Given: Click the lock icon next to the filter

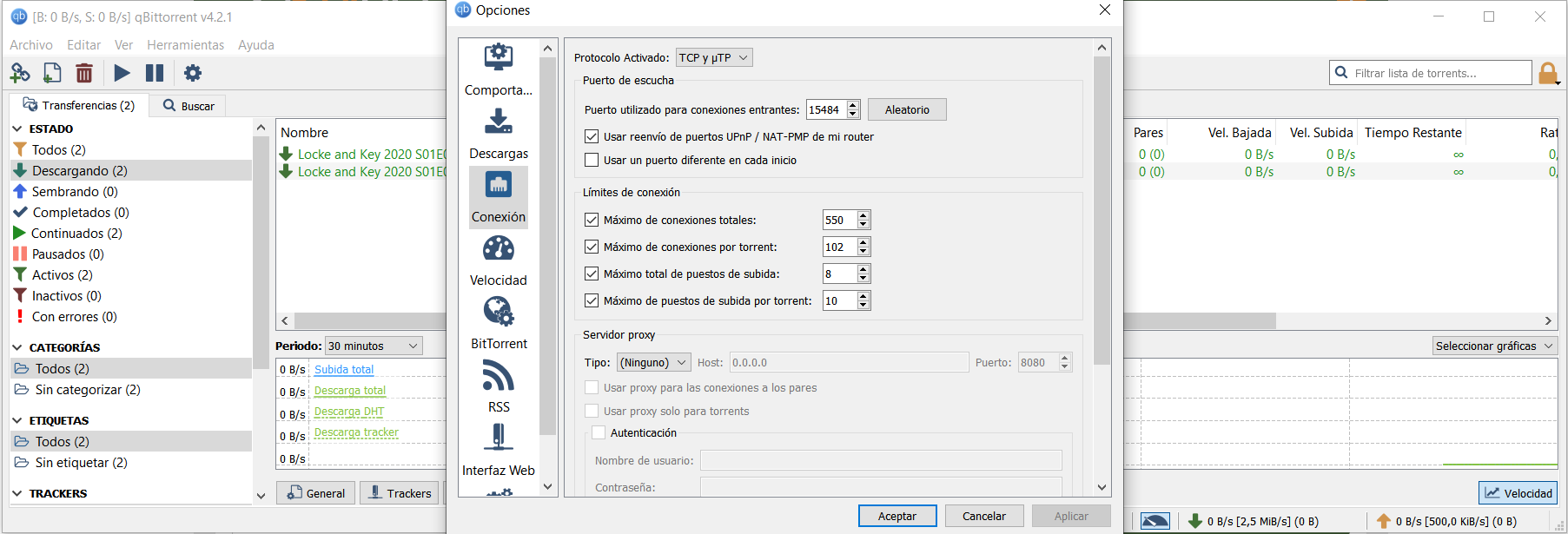Looking at the screenshot, I should pos(1547,74).
